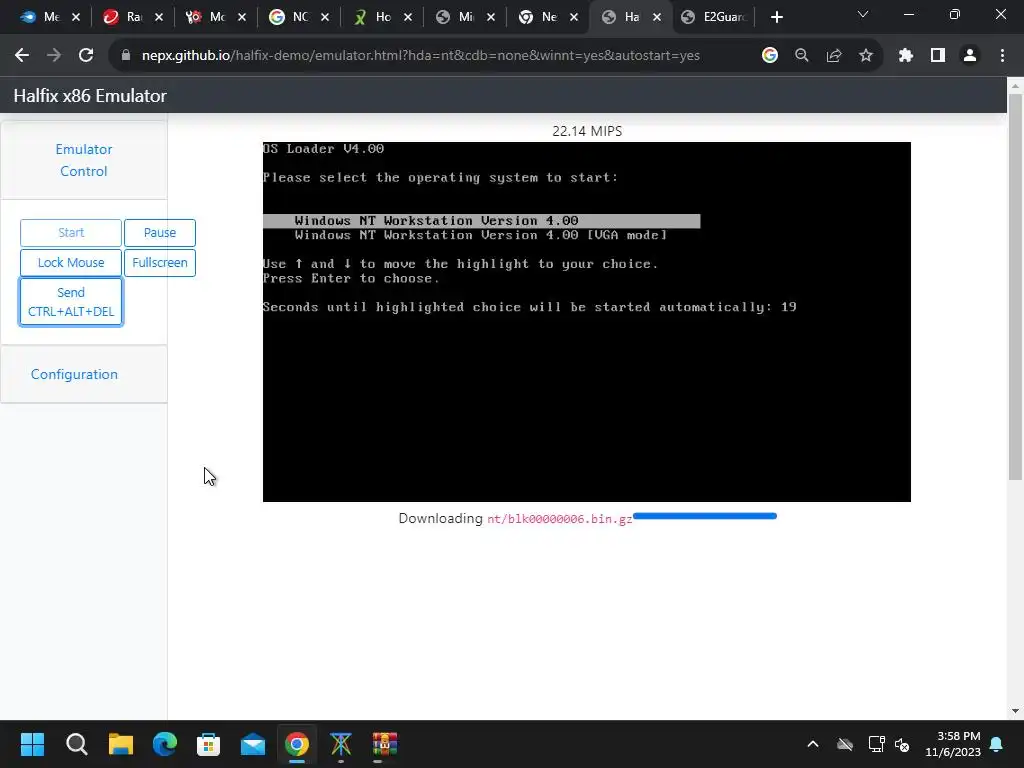Open the Extensions puzzle icon
1024x768 pixels.
[906, 56]
